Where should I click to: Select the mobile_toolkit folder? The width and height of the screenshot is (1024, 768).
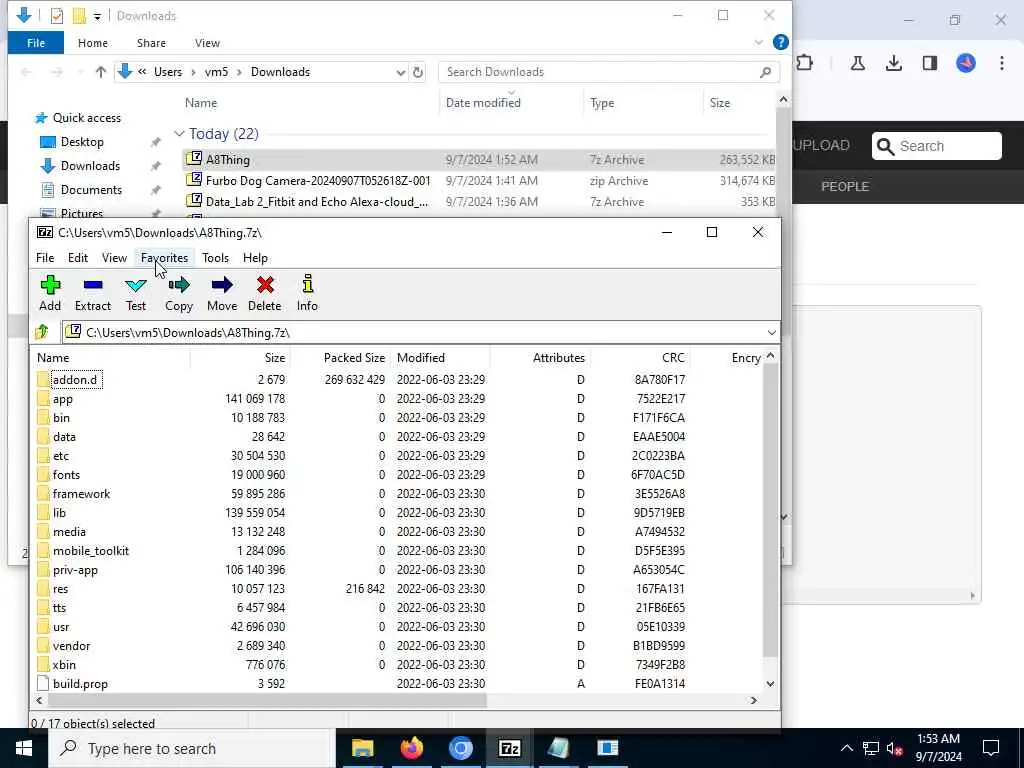point(91,551)
